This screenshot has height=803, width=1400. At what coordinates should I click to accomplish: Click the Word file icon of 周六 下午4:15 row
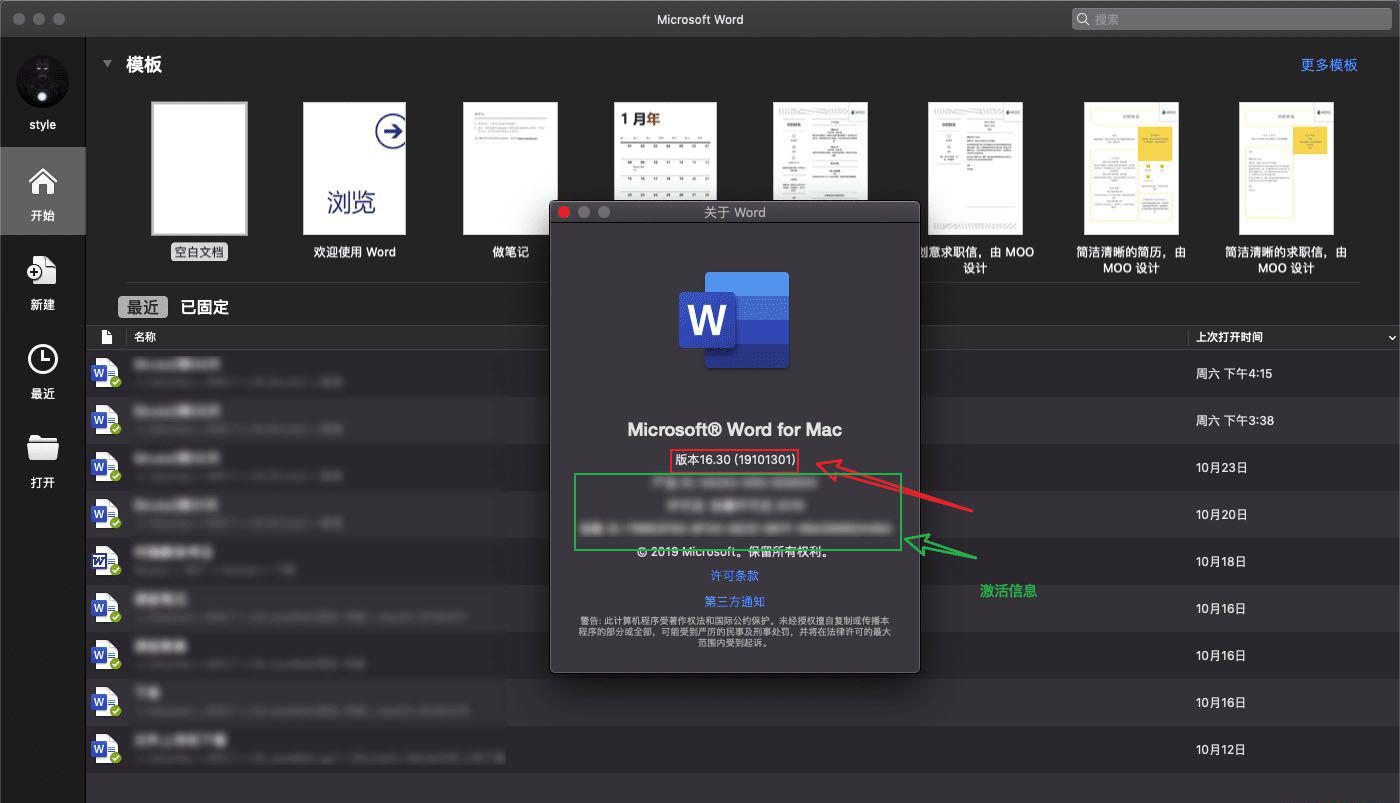(x=106, y=374)
